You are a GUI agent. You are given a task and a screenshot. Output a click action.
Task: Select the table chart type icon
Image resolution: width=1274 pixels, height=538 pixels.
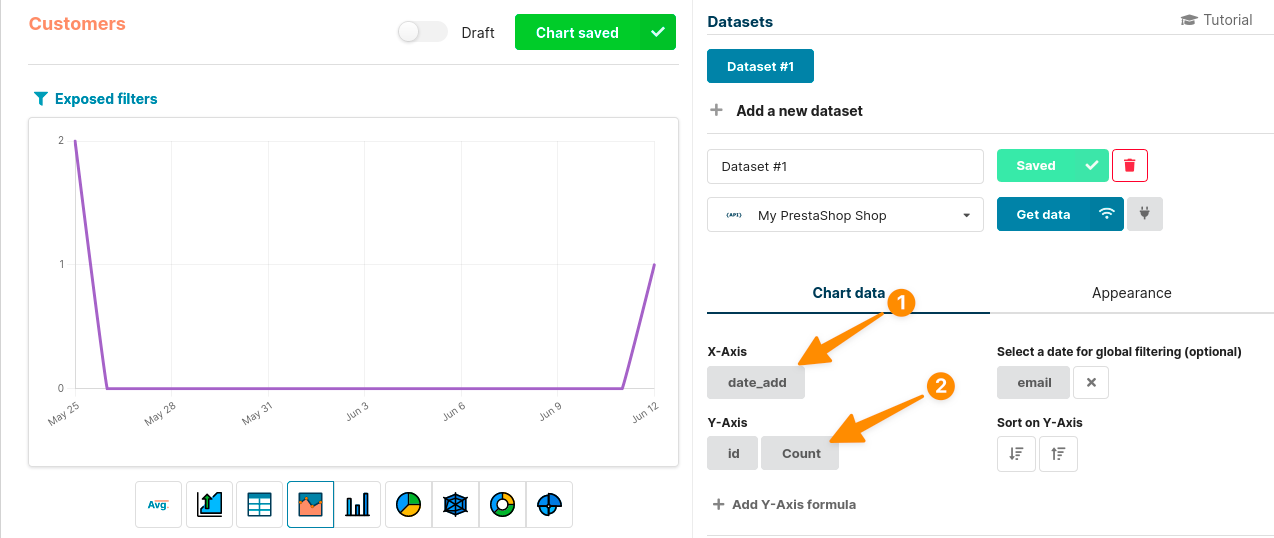tap(260, 505)
